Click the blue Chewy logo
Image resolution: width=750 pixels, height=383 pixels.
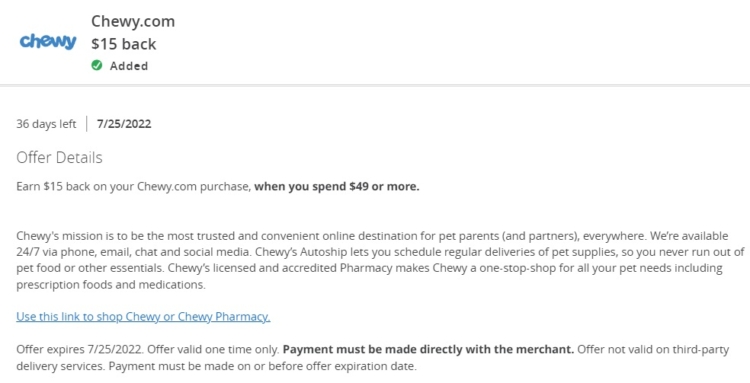[48, 42]
